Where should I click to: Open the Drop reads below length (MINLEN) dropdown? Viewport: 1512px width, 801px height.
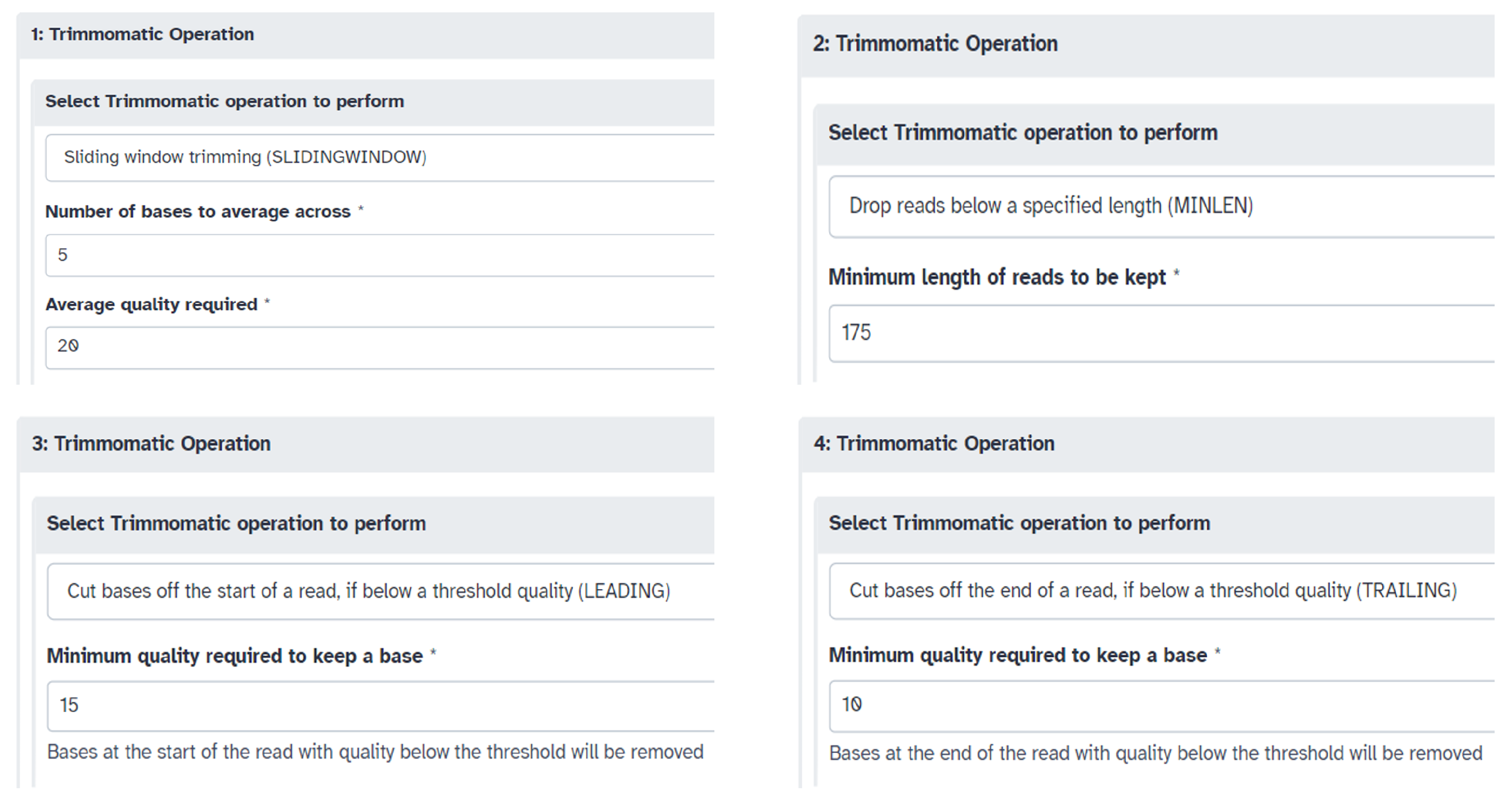point(1161,206)
